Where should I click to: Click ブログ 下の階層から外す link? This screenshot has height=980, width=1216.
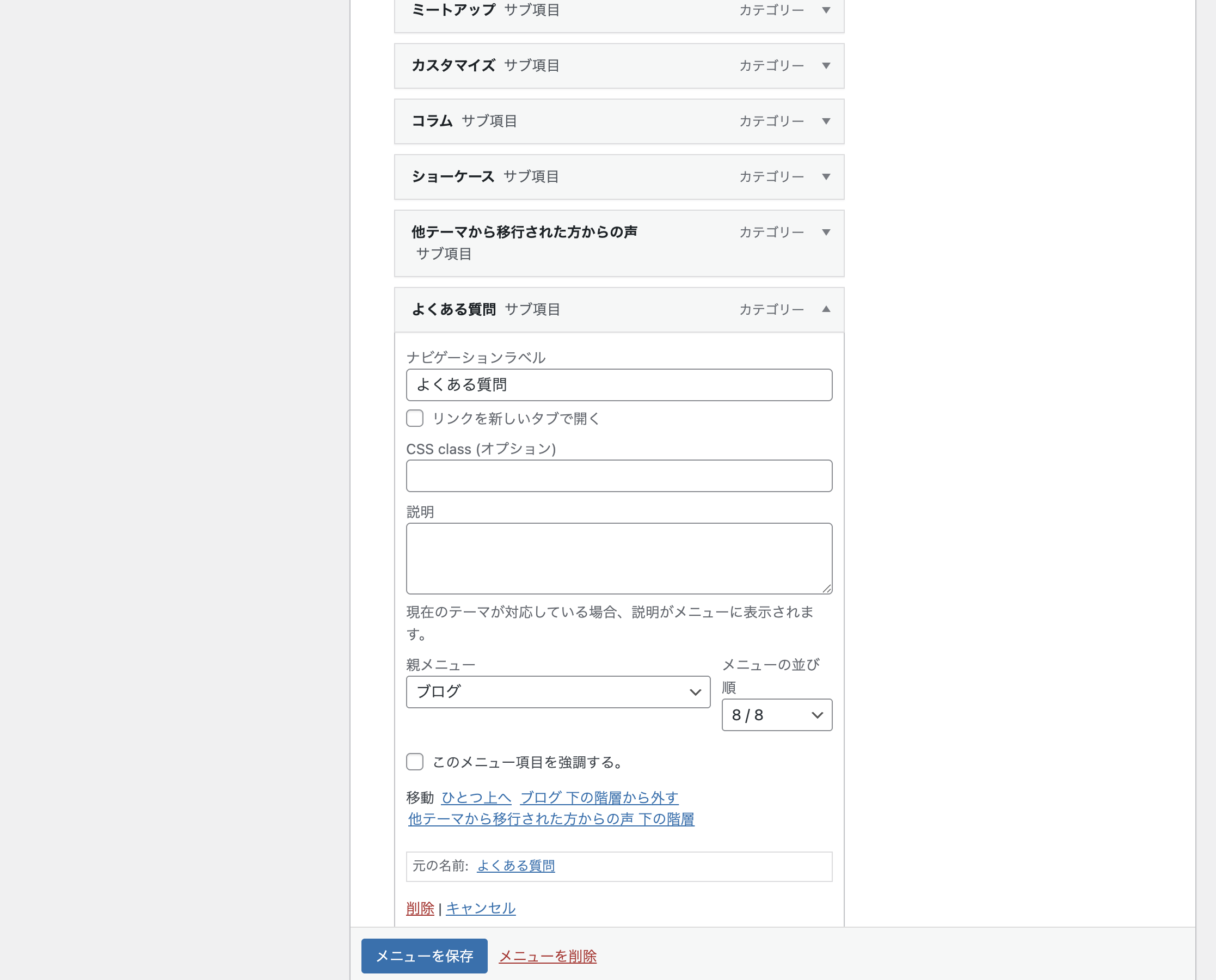tap(599, 797)
